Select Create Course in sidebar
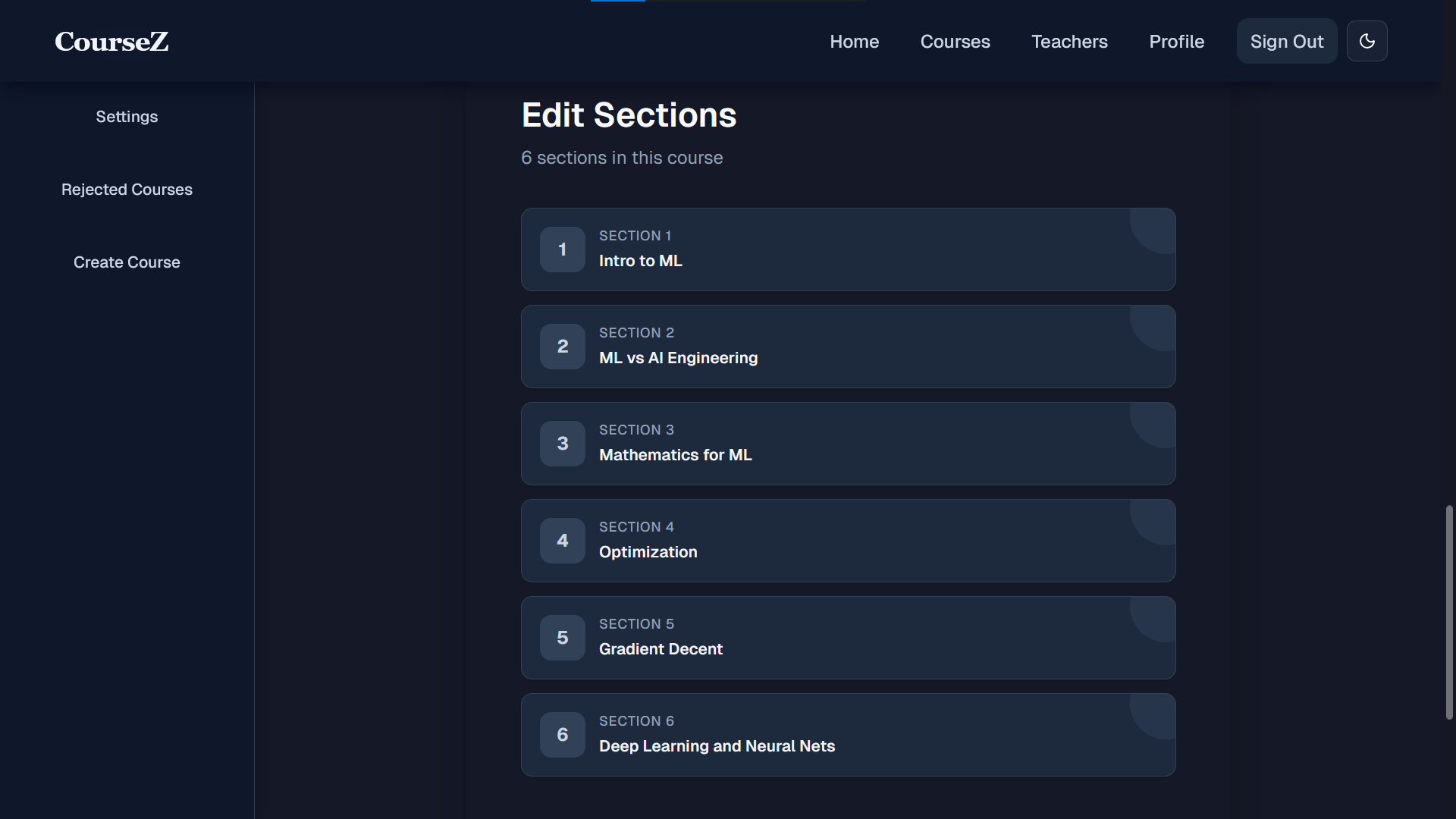 point(127,262)
